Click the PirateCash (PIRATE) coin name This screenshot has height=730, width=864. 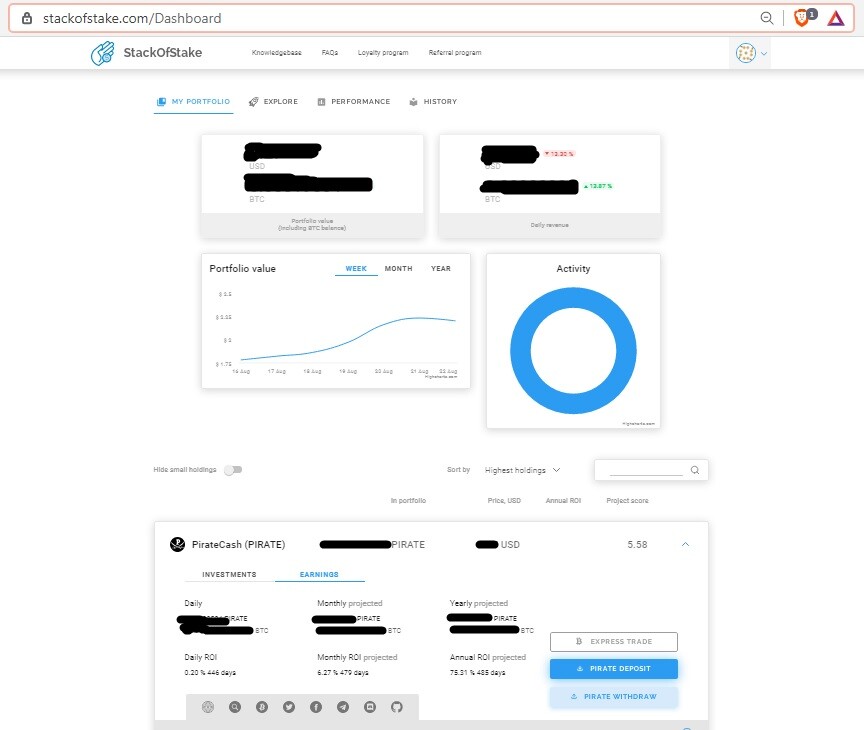(239, 544)
